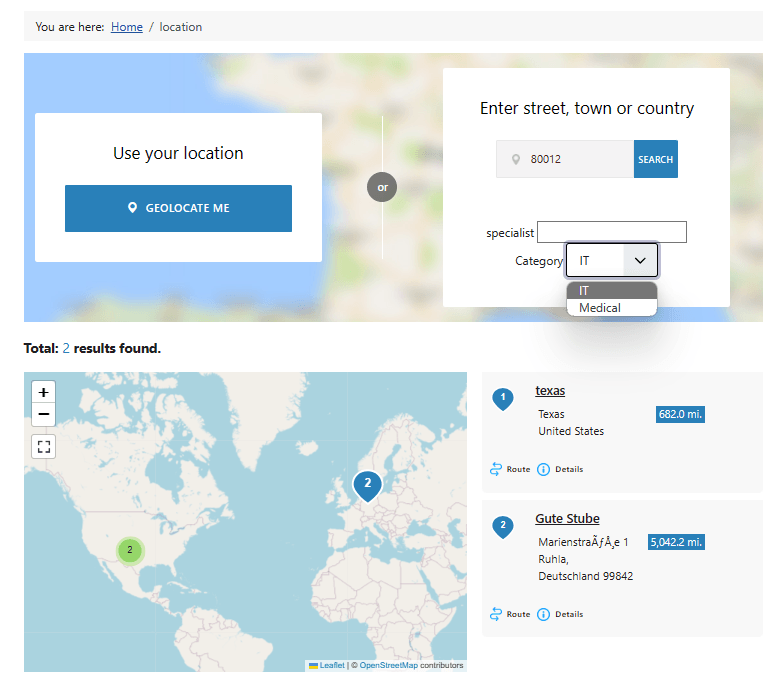768x697 pixels.
Task: Open the texas location title link
Action: coord(550,391)
